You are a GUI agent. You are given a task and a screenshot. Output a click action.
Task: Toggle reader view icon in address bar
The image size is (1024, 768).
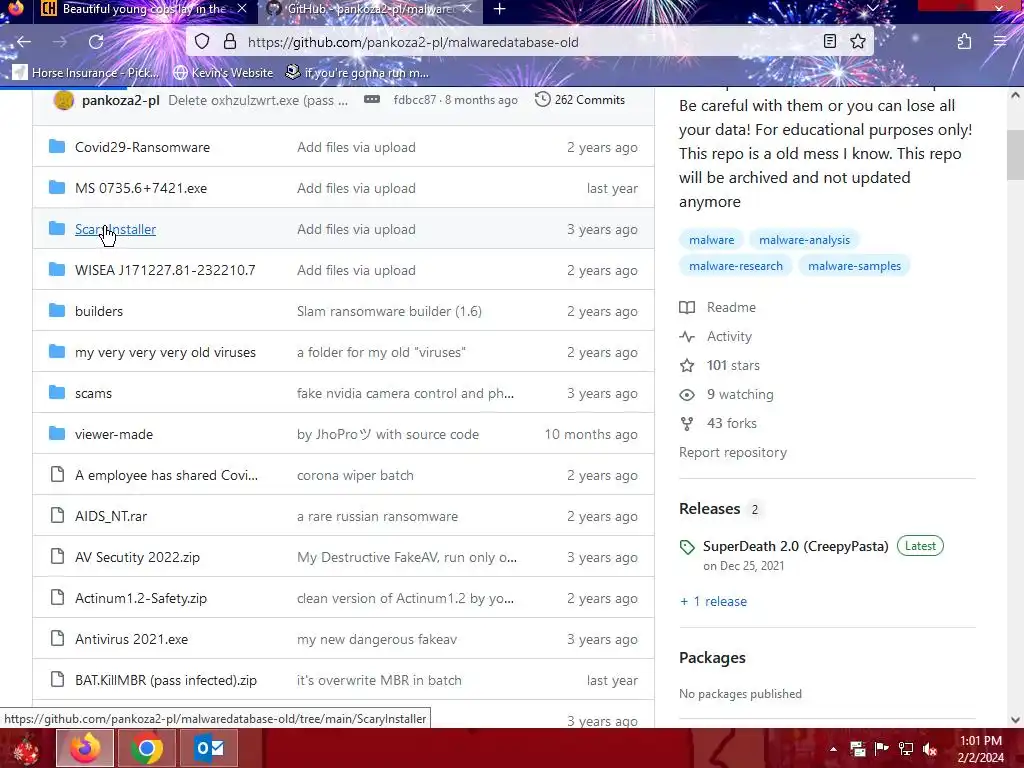click(829, 42)
